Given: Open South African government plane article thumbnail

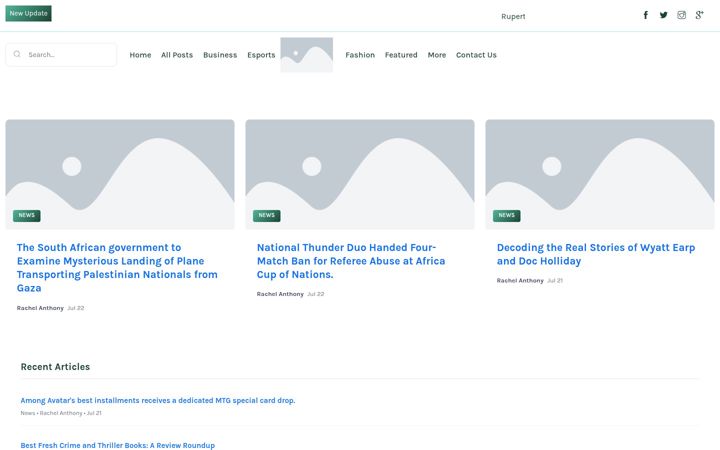Looking at the screenshot, I should pos(120,174).
